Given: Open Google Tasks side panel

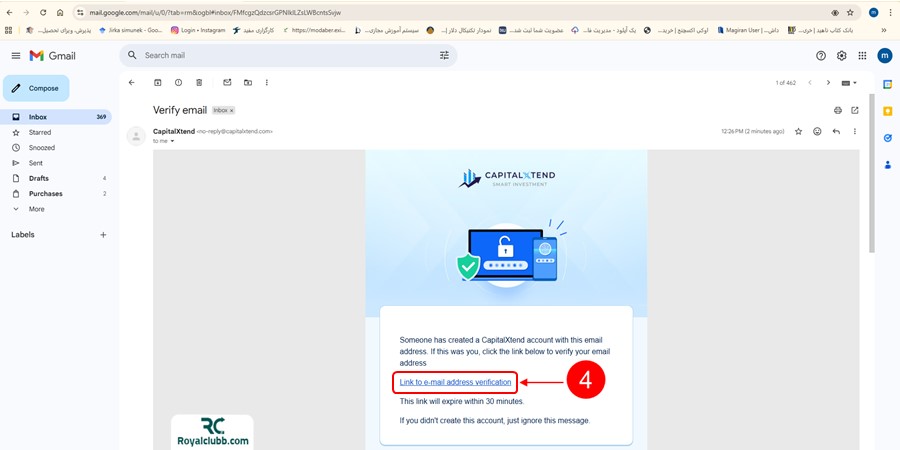Looking at the screenshot, I should (887, 138).
